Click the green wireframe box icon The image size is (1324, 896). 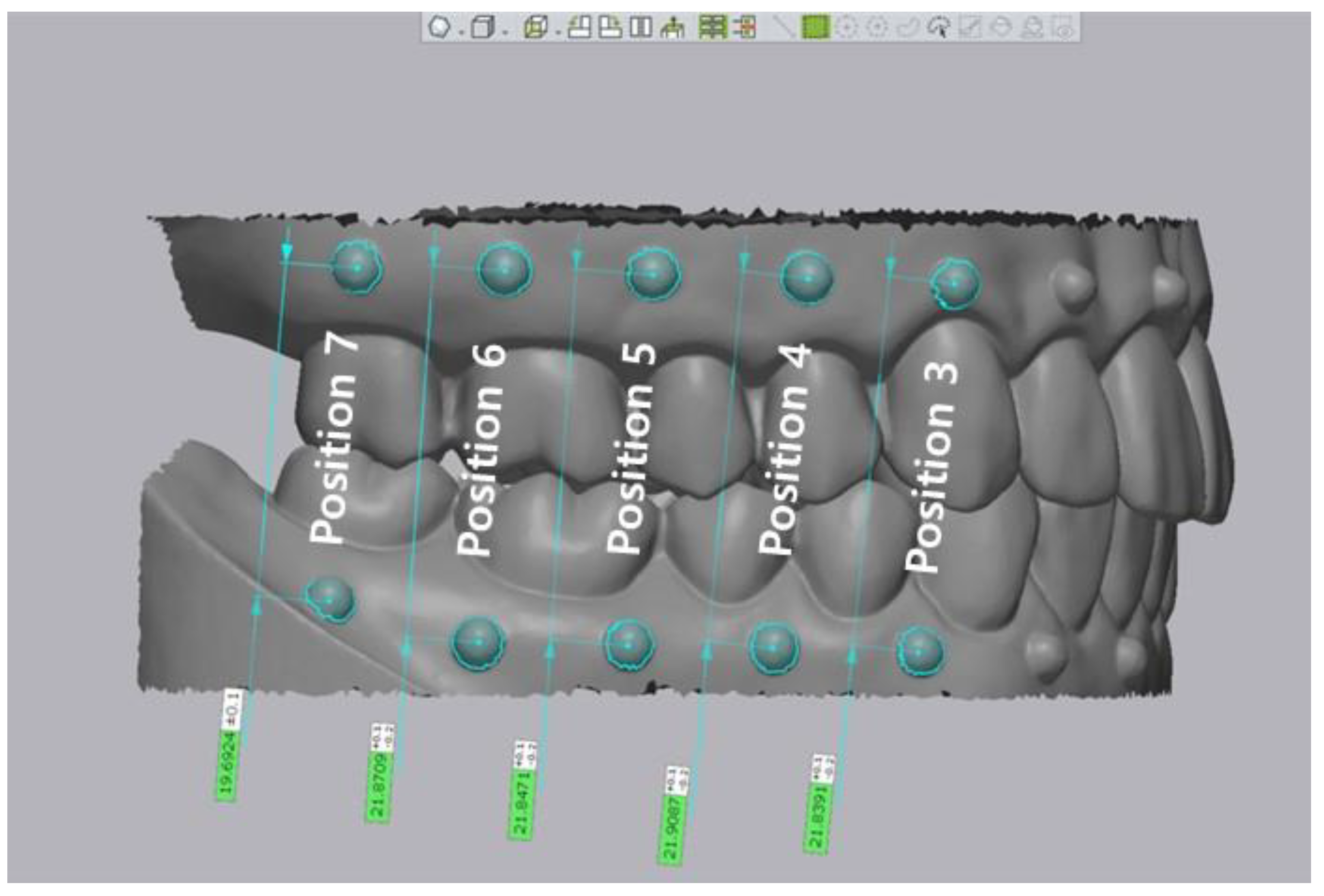535,27
